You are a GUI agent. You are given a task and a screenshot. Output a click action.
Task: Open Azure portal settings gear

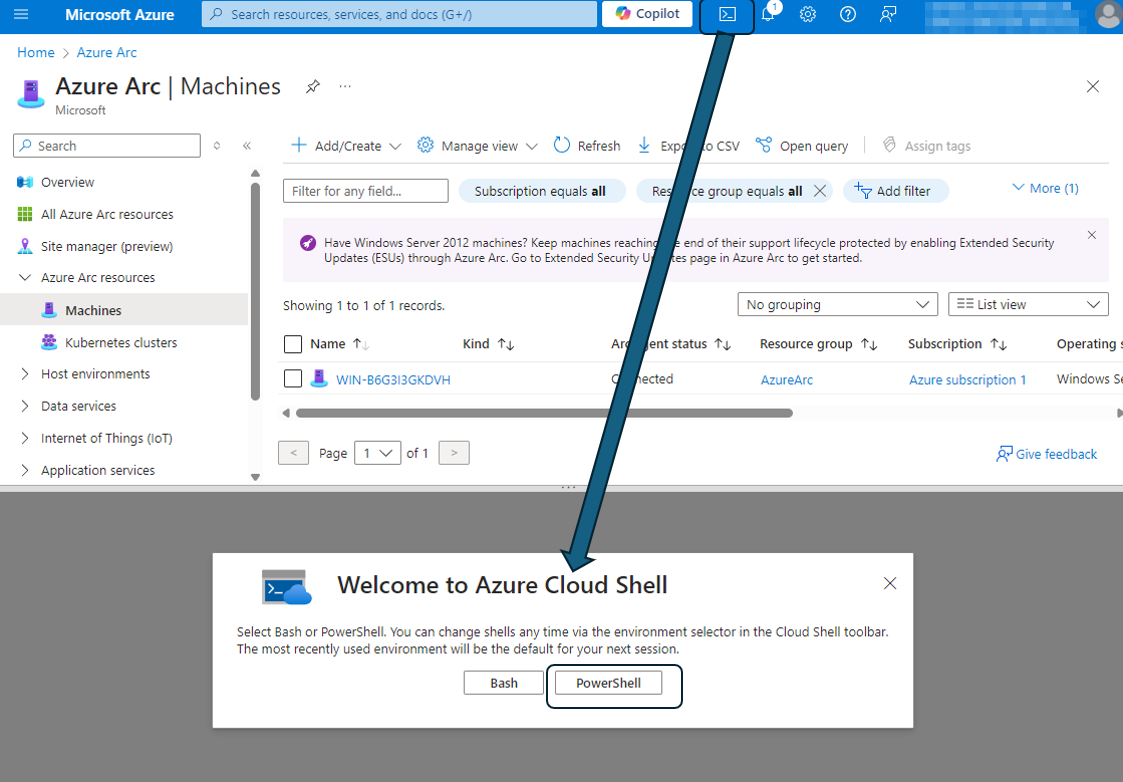[808, 15]
